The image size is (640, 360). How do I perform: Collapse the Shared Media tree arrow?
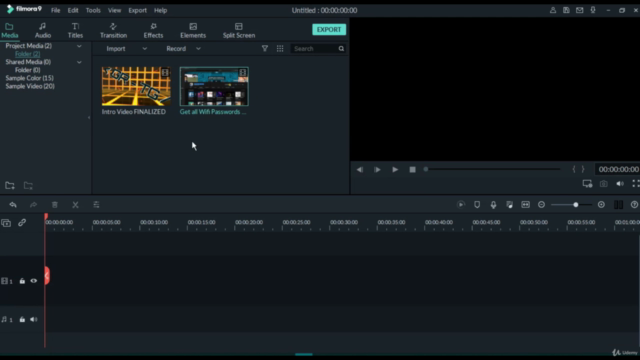click(x=79, y=62)
